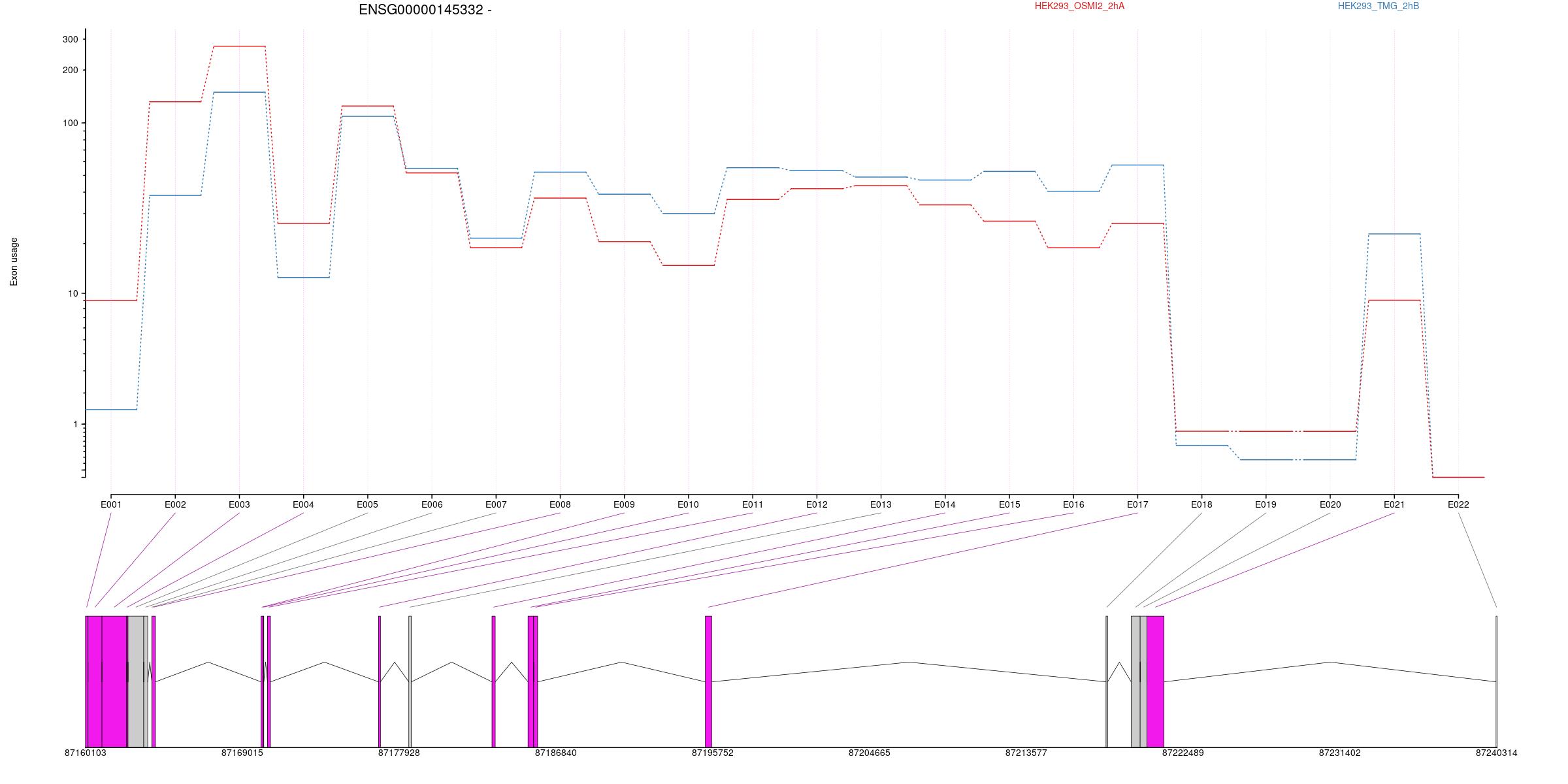Click exon label E022
The width and height of the screenshot is (1568, 784).
1458,504
